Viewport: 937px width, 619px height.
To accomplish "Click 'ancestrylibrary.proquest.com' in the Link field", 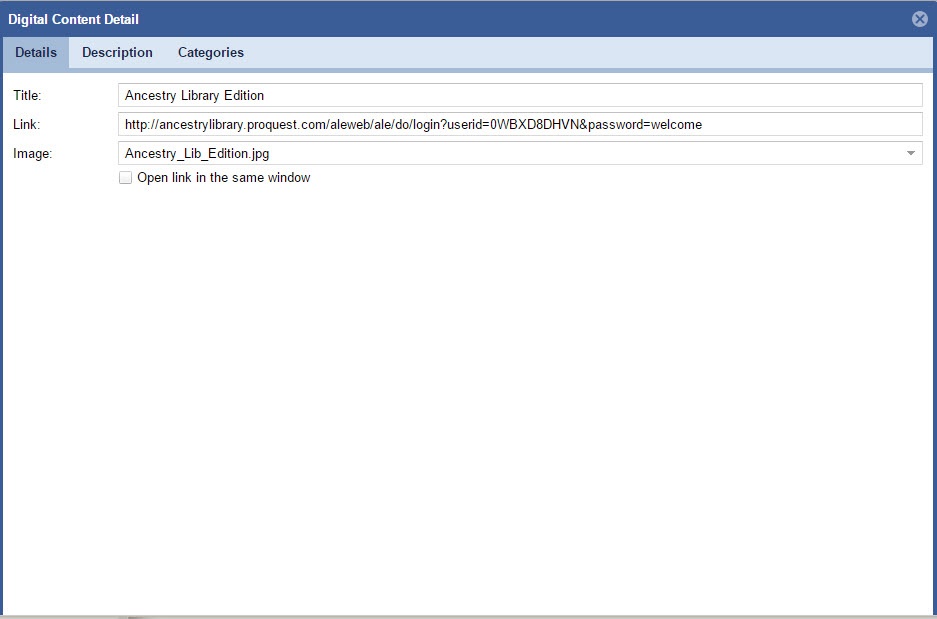I will click(x=239, y=125).
